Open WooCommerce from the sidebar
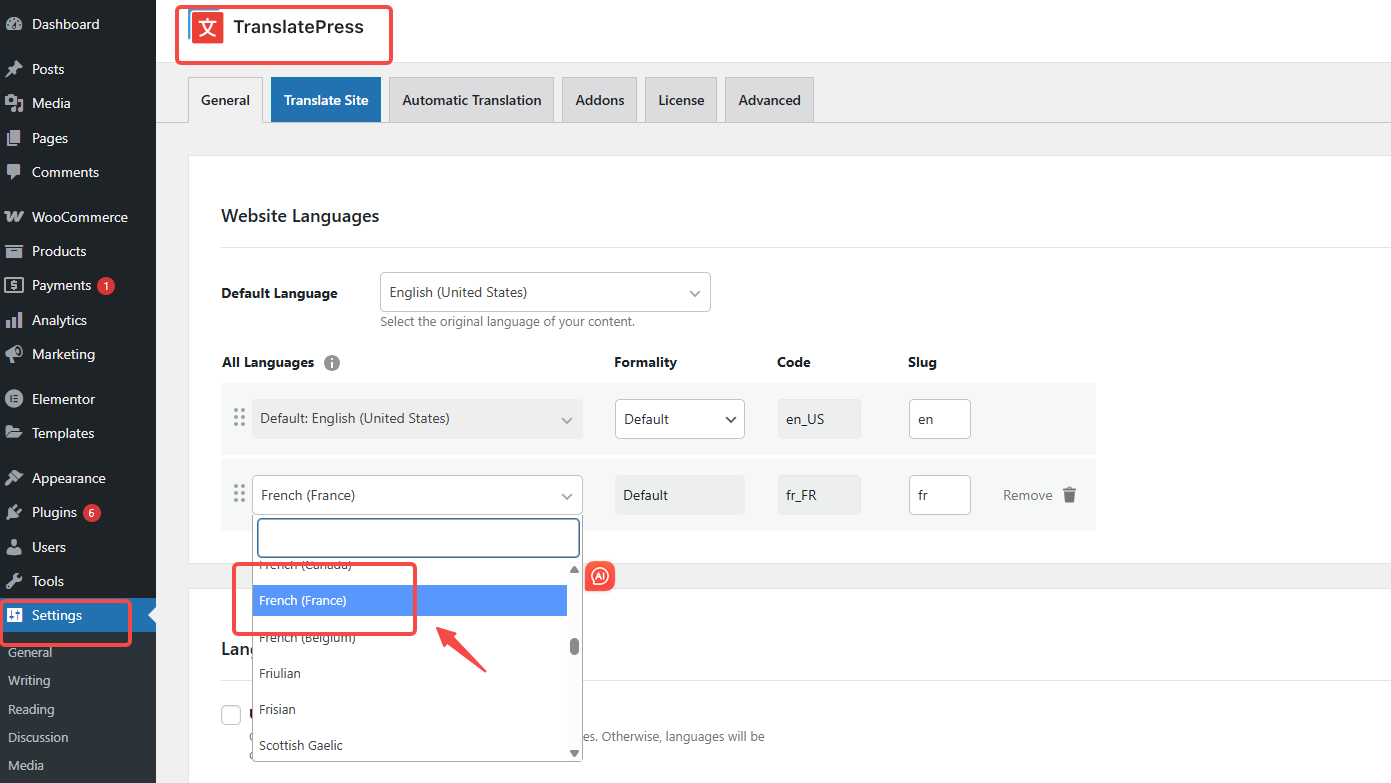Image resolution: width=1391 pixels, height=783 pixels. pyautogui.click(x=79, y=217)
